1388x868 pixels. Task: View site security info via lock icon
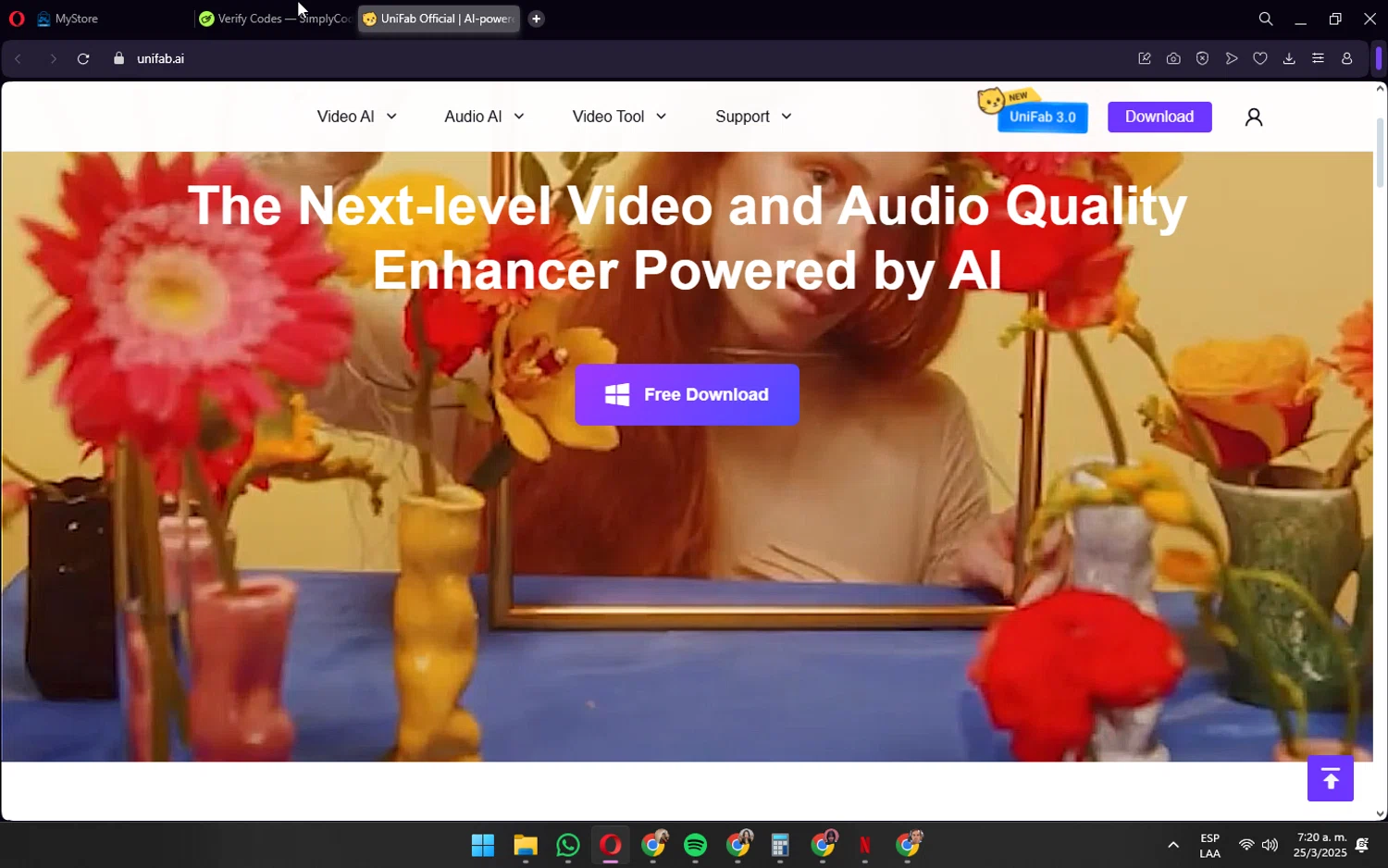pyautogui.click(x=118, y=58)
